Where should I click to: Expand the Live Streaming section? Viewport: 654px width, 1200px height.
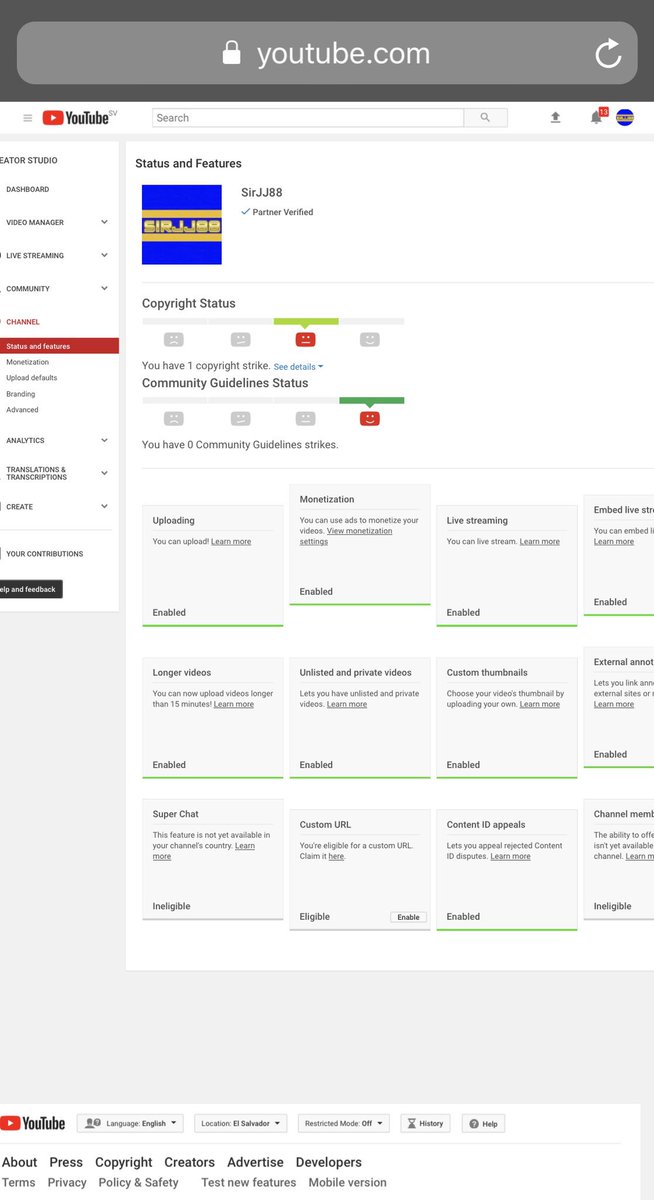tap(104, 255)
